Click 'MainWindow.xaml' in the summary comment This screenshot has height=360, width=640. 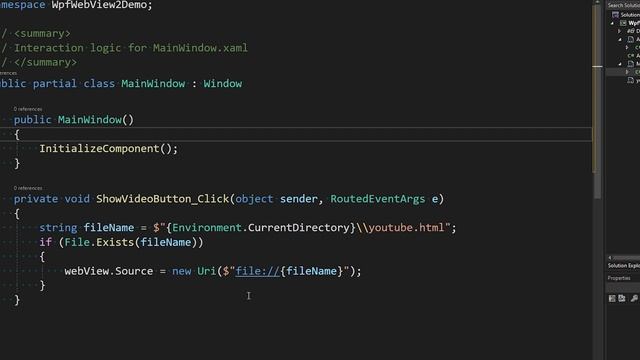click(x=200, y=48)
